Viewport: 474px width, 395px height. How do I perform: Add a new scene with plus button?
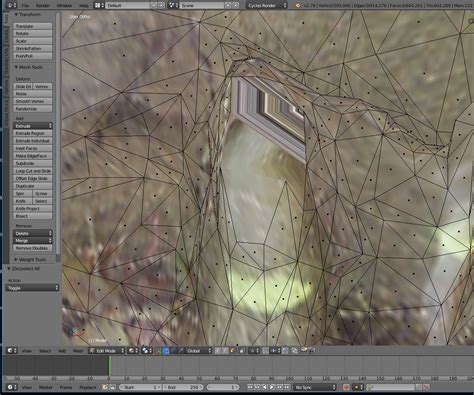pos(228,5)
